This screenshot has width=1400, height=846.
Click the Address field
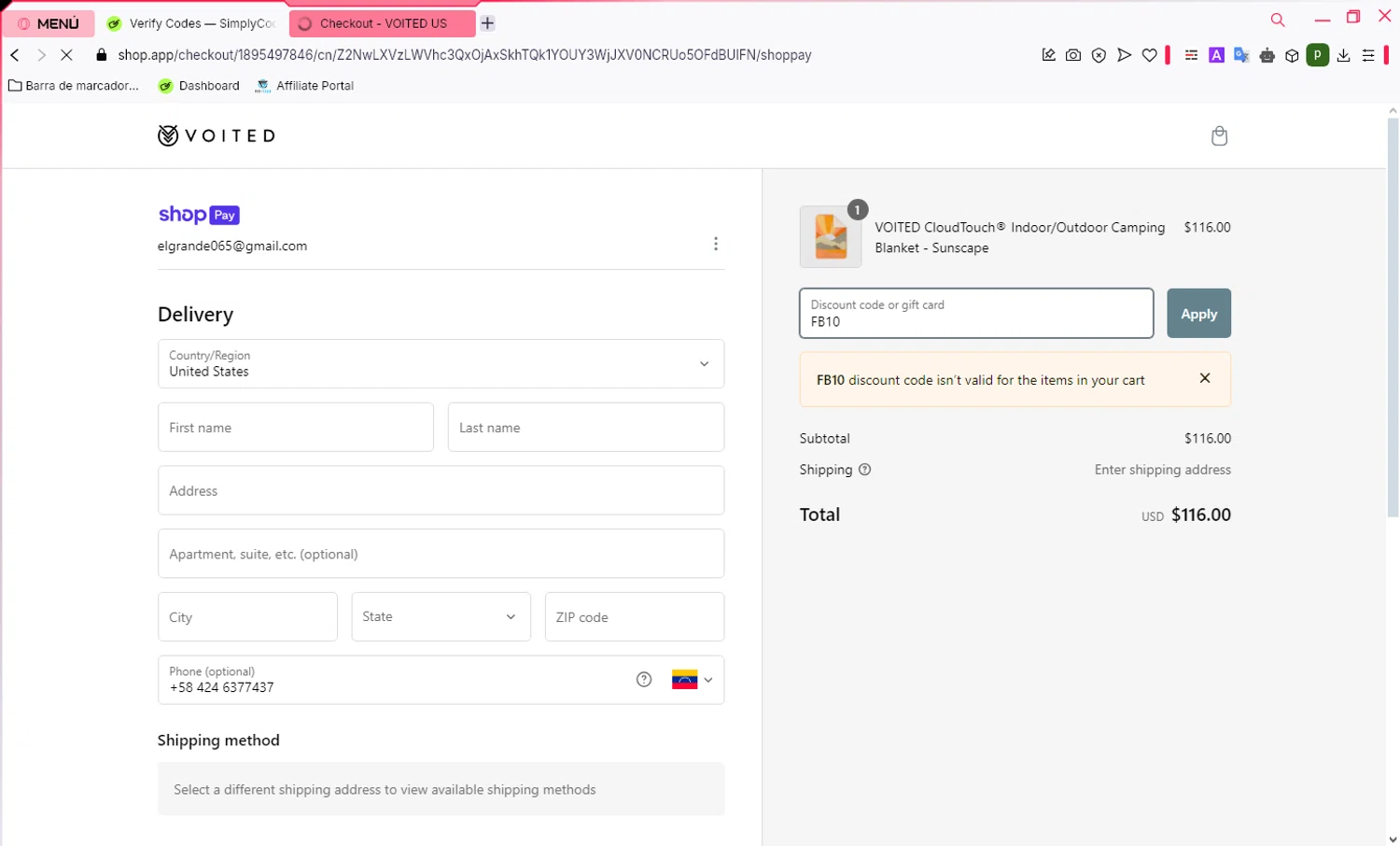(441, 490)
